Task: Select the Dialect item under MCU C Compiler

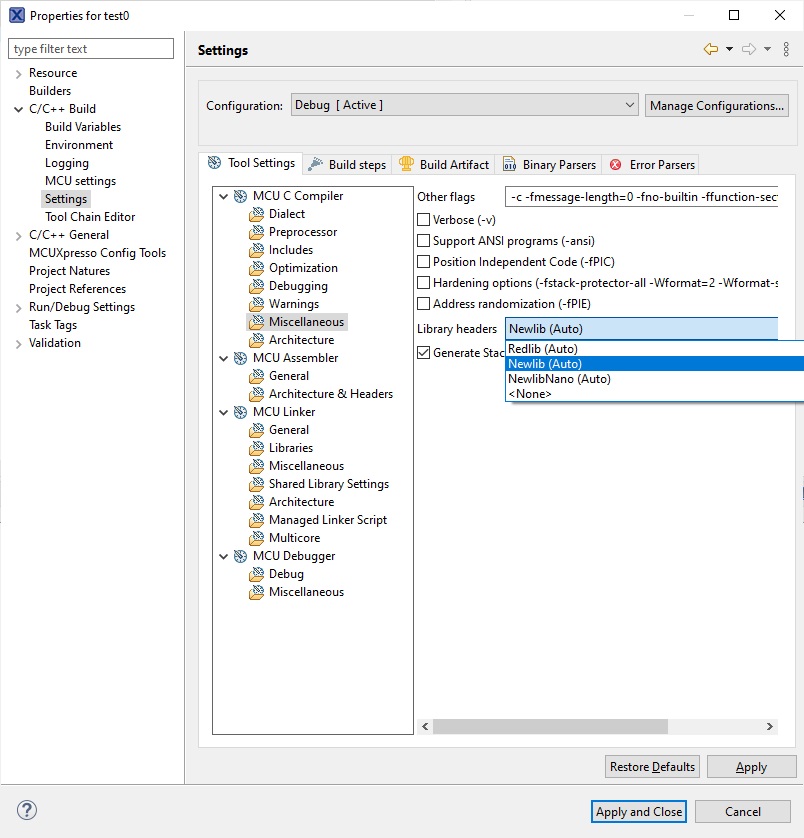Action: pyautogui.click(x=287, y=213)
